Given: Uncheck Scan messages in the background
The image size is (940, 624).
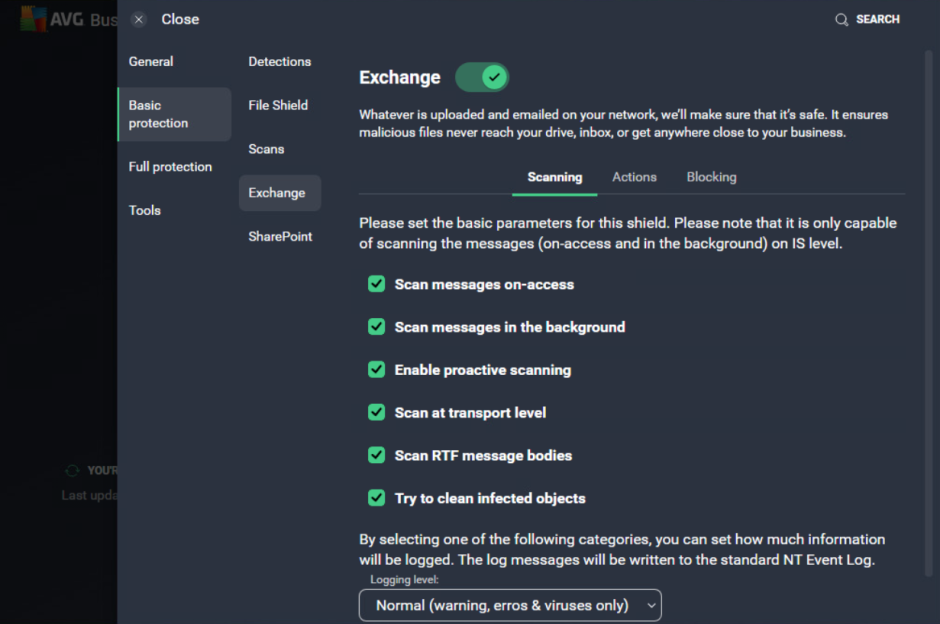Looking at the screenshot, I should (376, 327).
